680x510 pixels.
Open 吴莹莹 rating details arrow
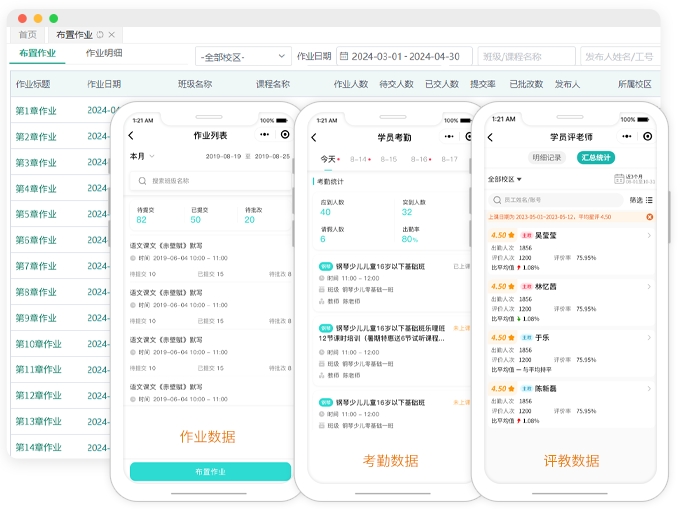click(x=649, y=235)
